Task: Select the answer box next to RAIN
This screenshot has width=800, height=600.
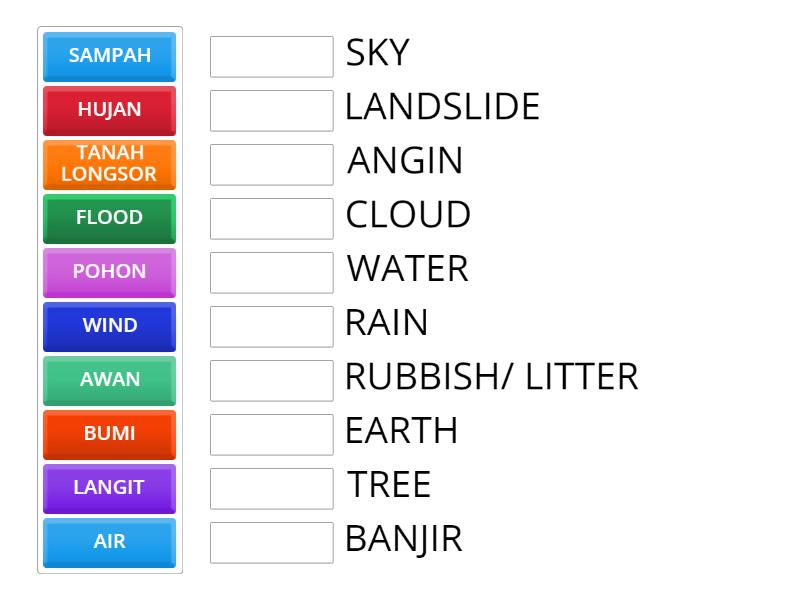Action: (x=271, y=327)
